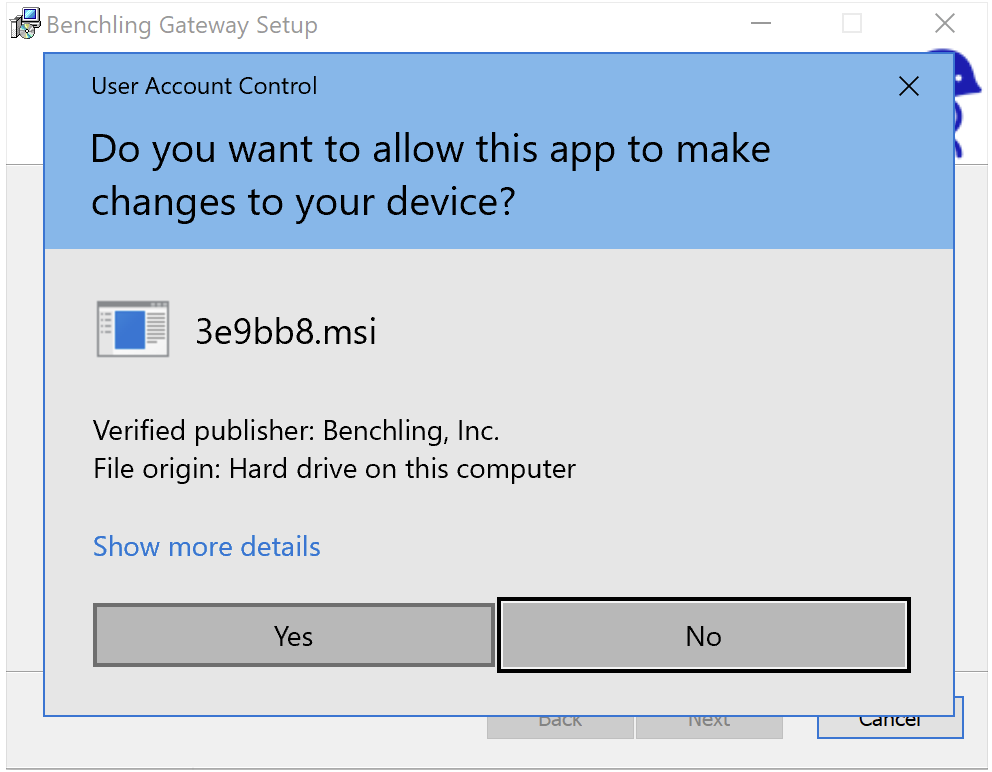Close the Benchling Gateway Setup window
Image resolution: width=992 pixels, height=772 pixels.
945,23
